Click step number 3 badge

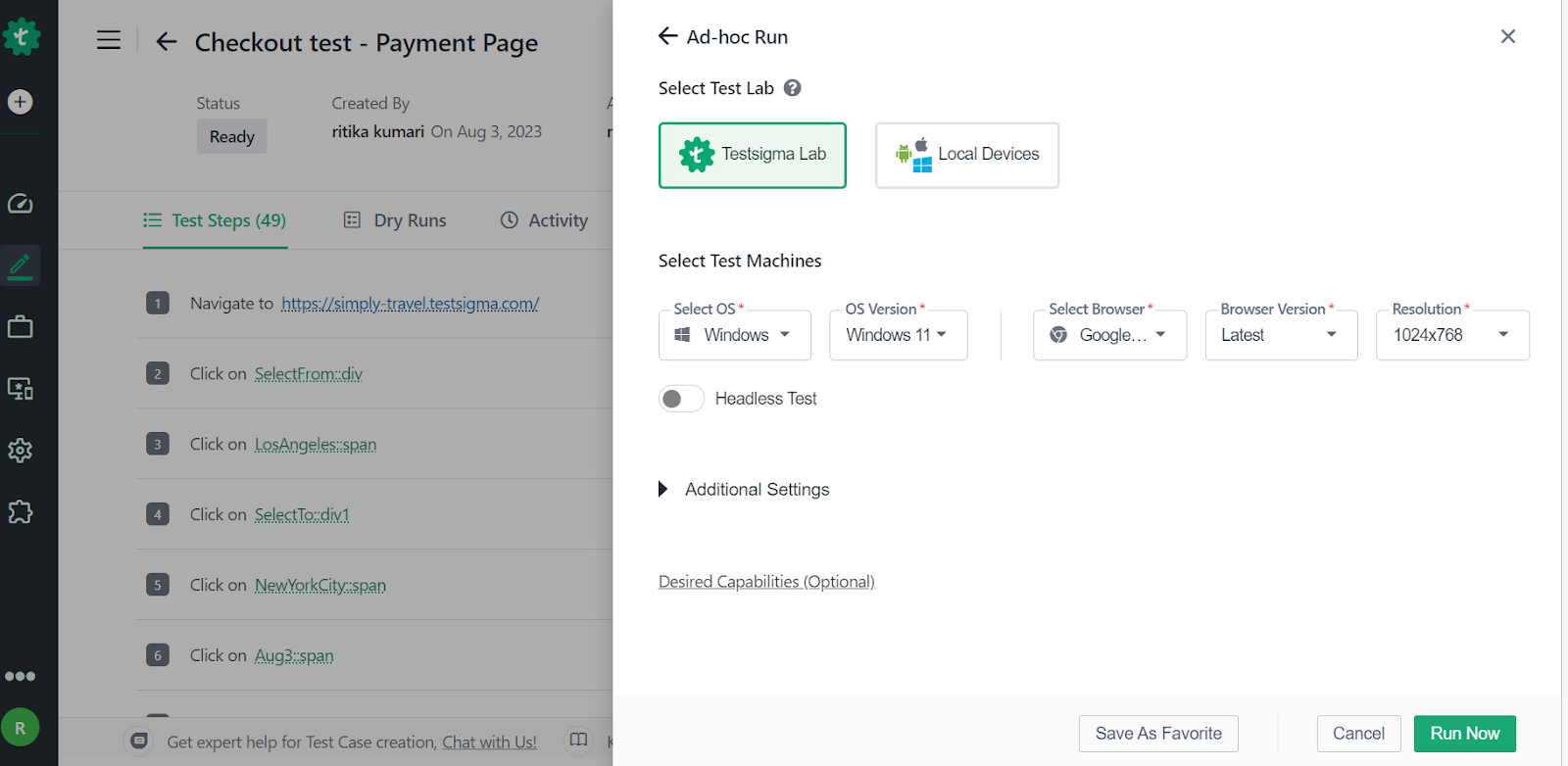tap(158, 444)
